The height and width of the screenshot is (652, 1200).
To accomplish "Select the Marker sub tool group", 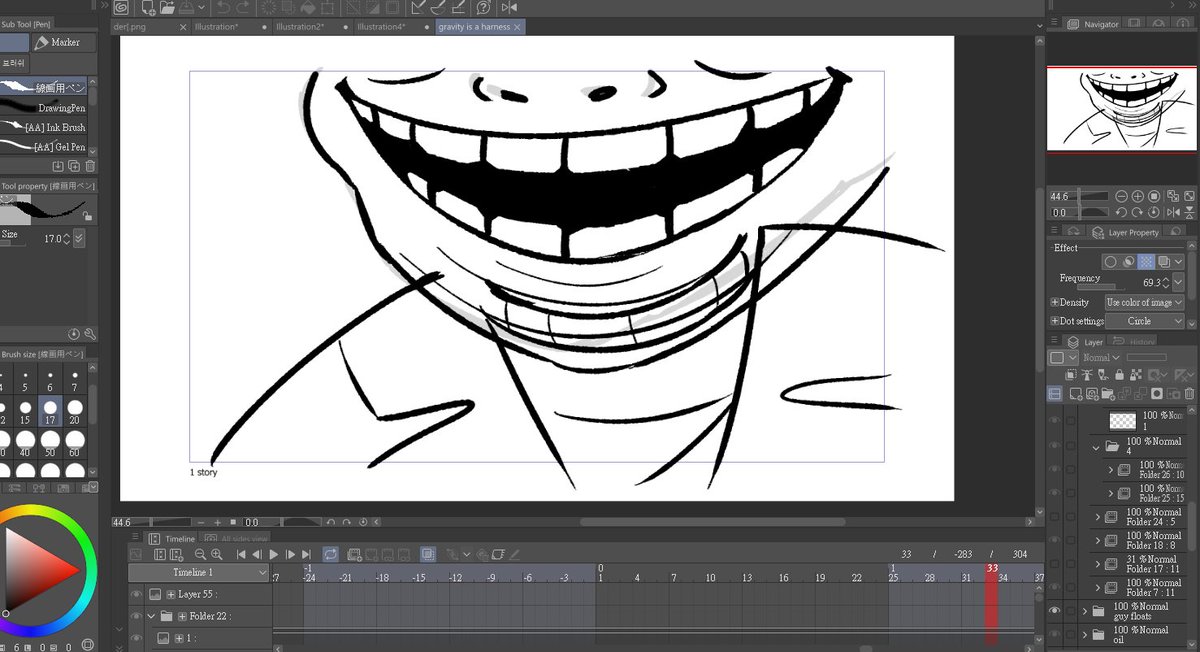I will pos(62,42).
